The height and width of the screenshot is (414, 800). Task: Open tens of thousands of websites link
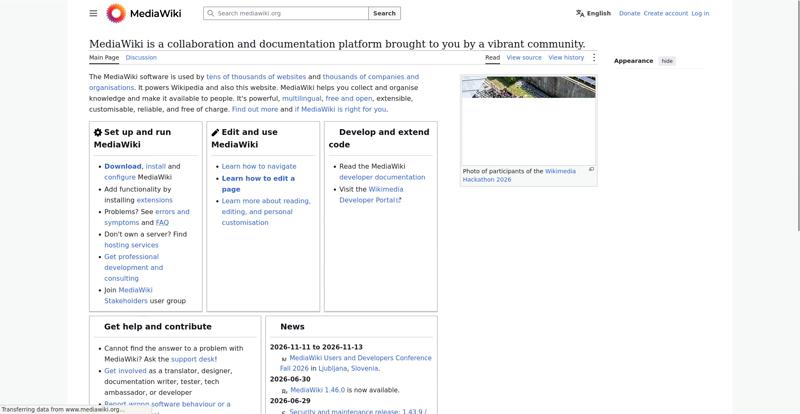[256, 77]
